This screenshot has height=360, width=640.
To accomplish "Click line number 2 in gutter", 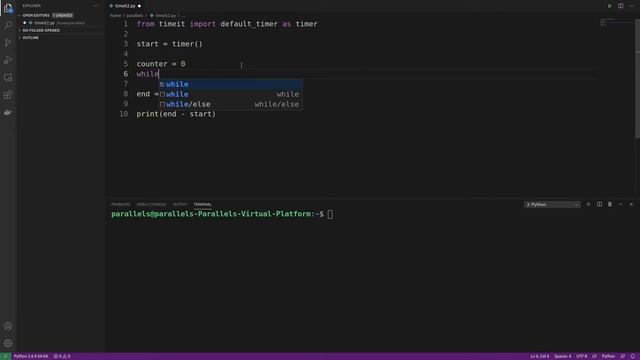I will pos(126,34).
